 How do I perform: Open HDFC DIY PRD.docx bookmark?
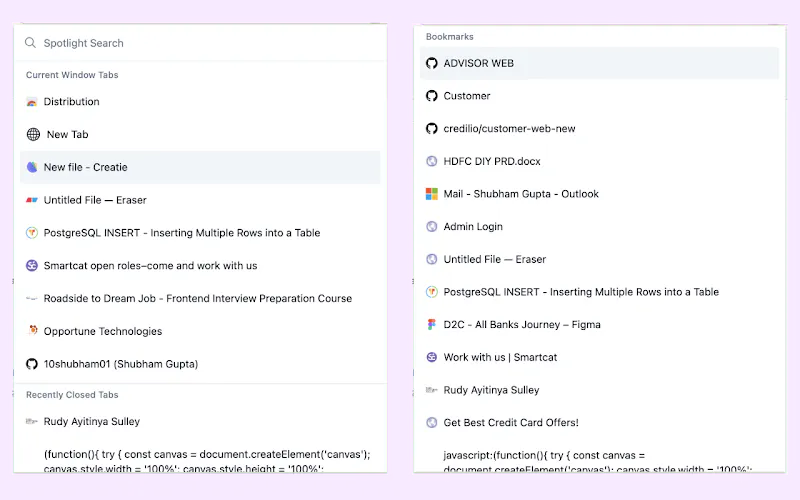point(599,161)
